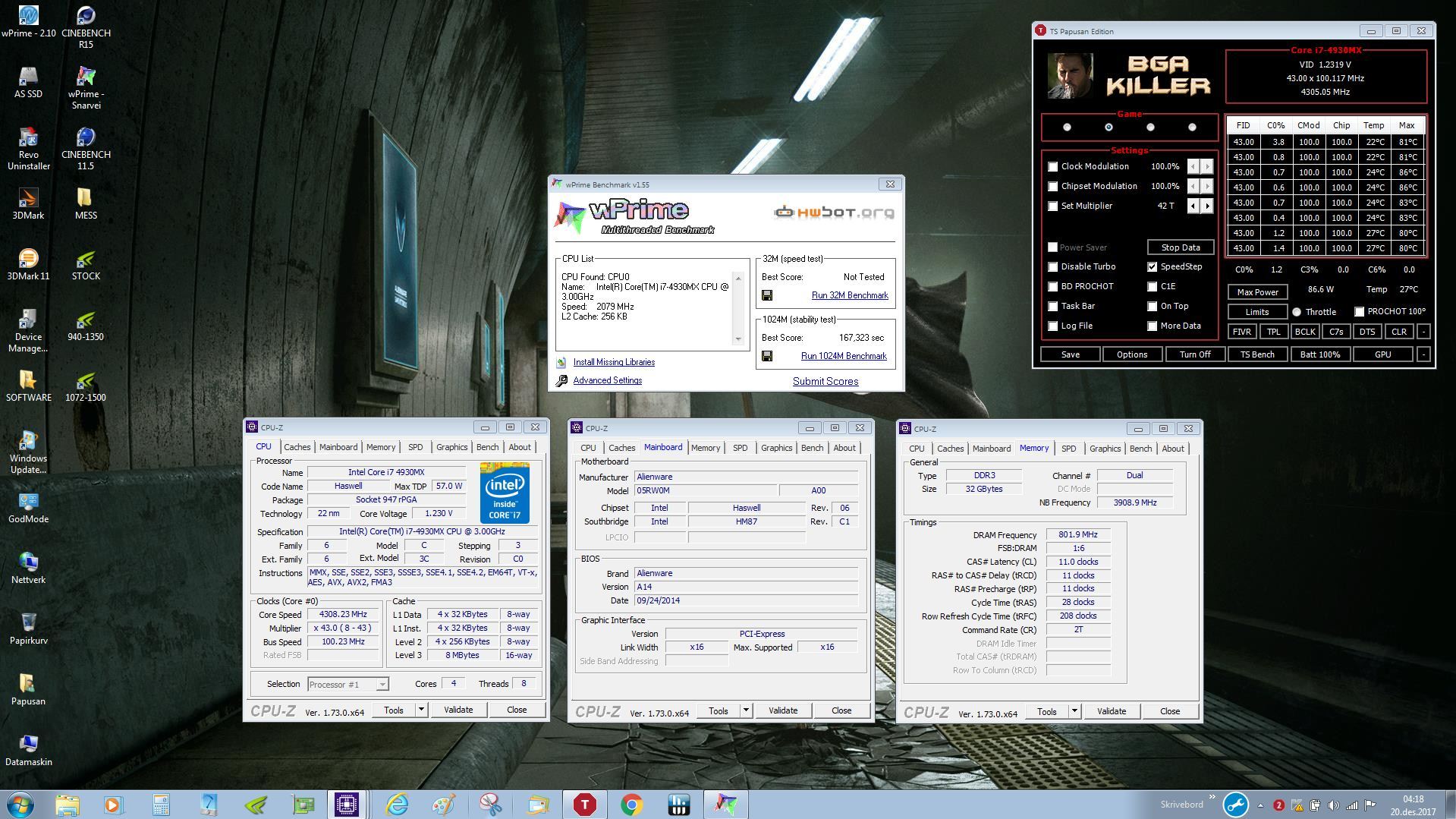Show hidden system tray icons

click(1260, 805)
